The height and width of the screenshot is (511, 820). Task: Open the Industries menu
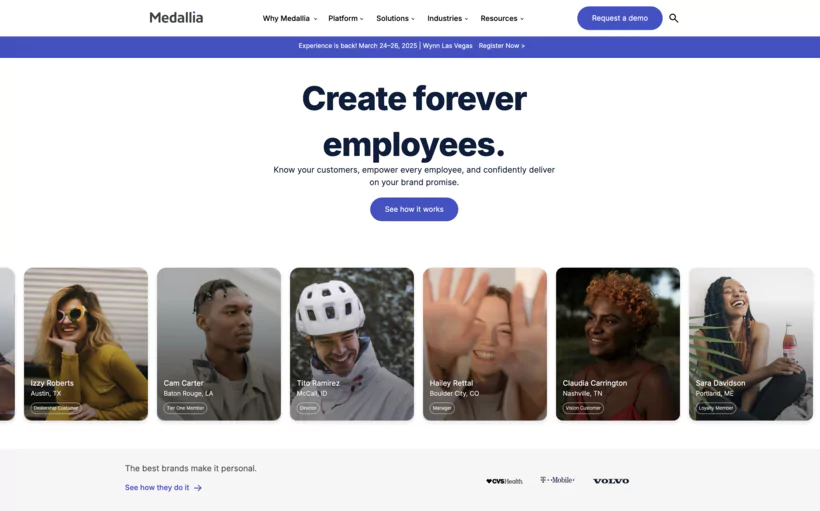click(x=448, y=18)
